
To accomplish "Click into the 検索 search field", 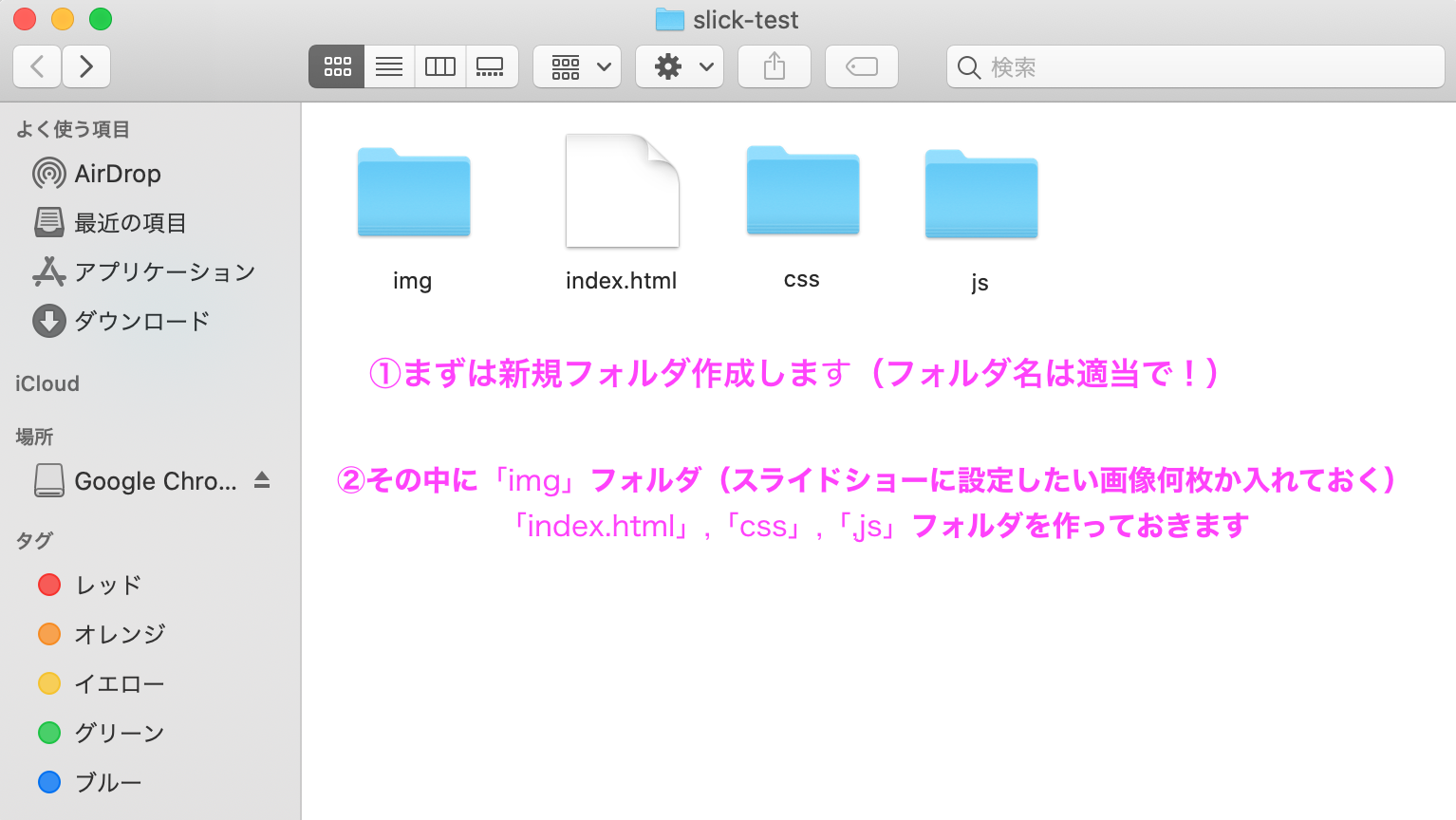I will 1196,66.
